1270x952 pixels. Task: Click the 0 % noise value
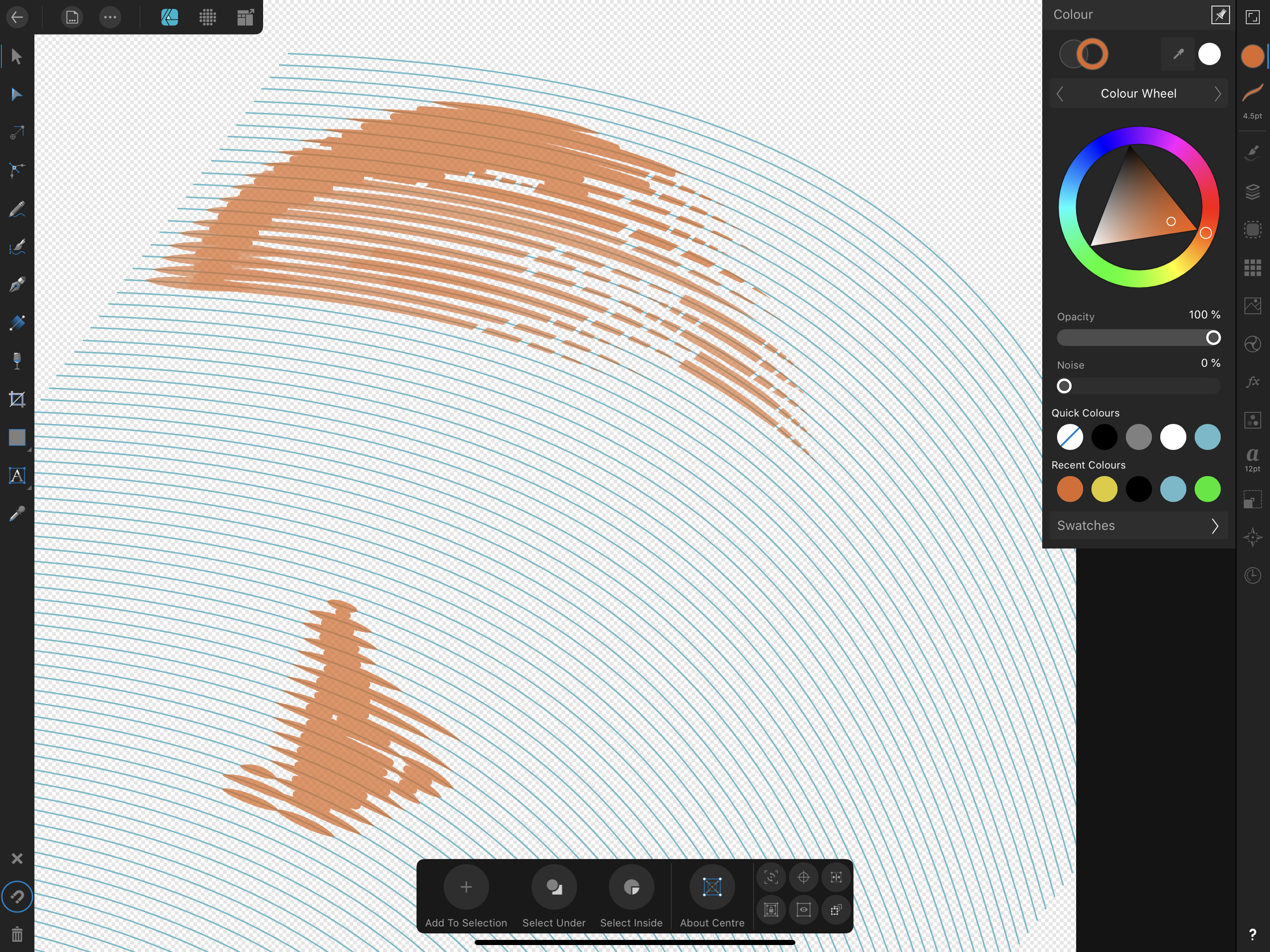[1210, 363]
